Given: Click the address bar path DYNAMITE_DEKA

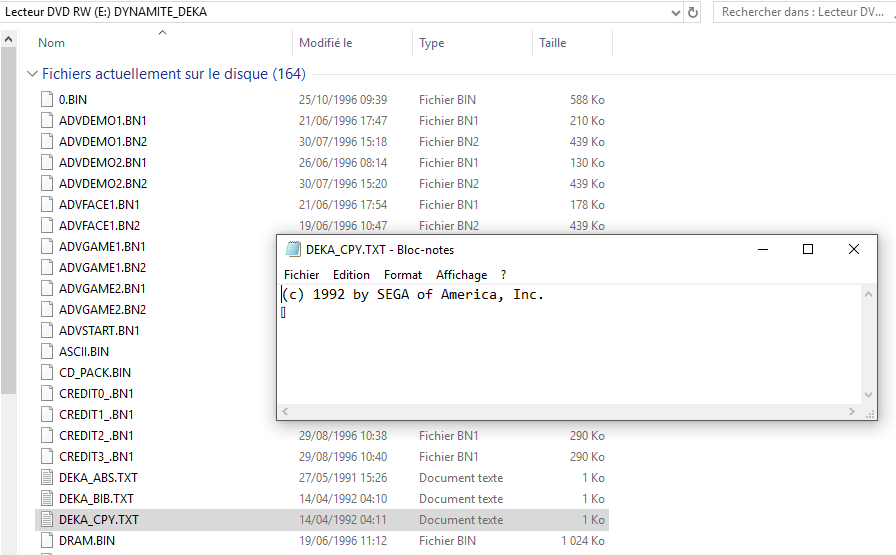Looking at the screenshot, I should [160, 12].
